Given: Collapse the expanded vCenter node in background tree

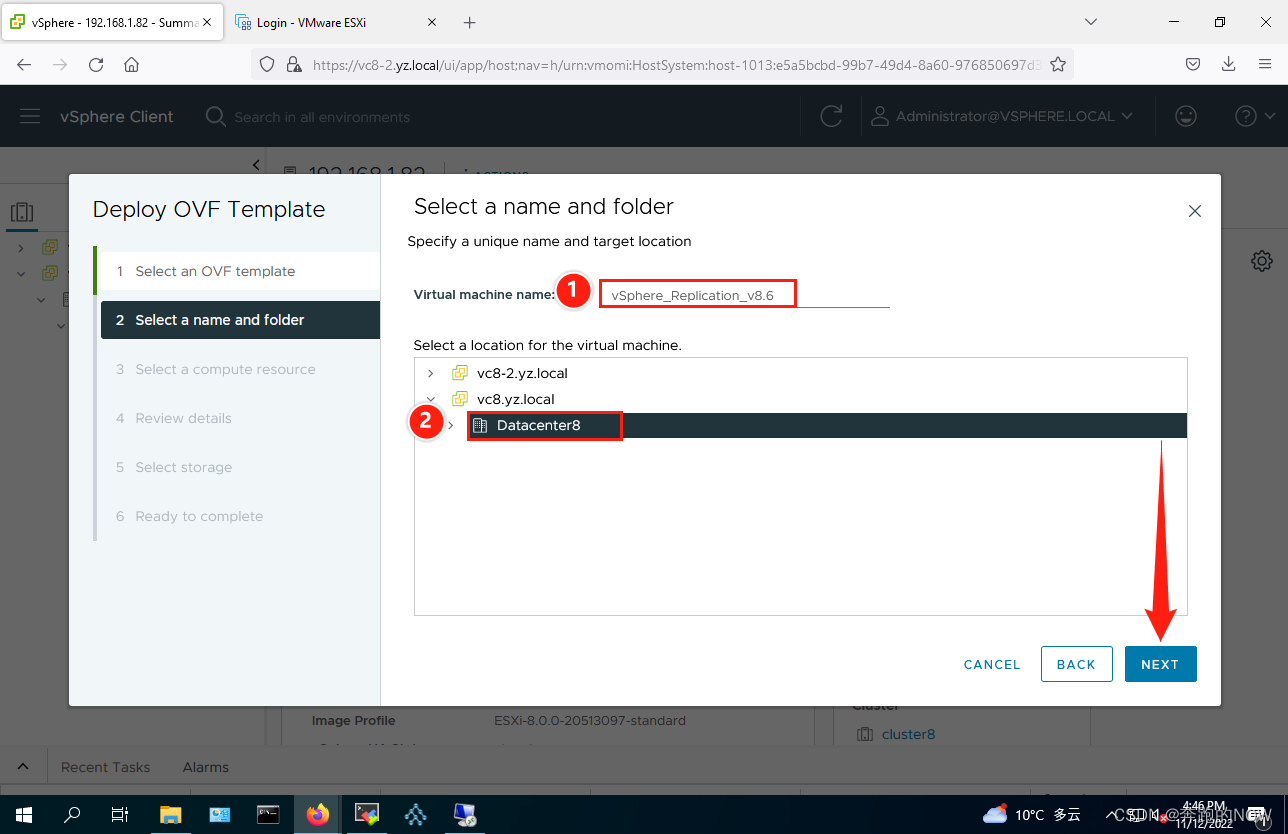Looking at the screenshot, I should (21, 273).
